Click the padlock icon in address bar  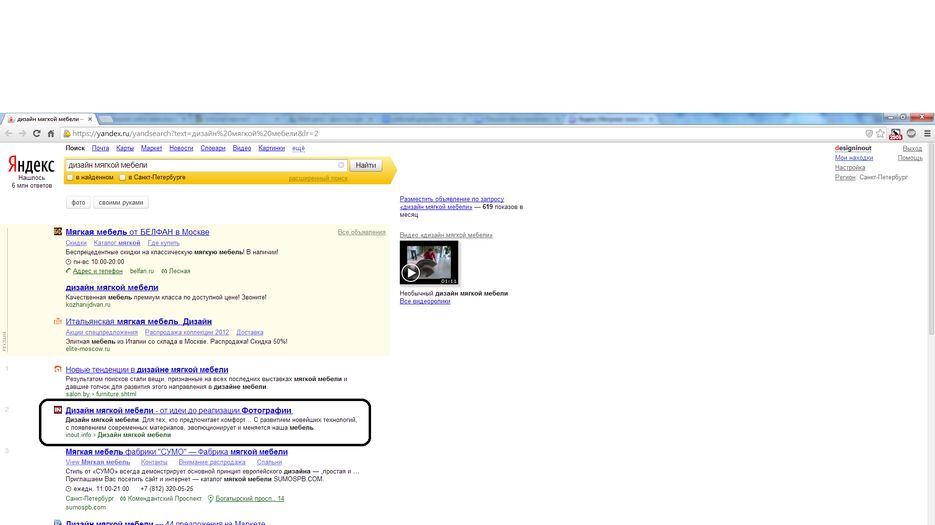[x=67, y=134]
